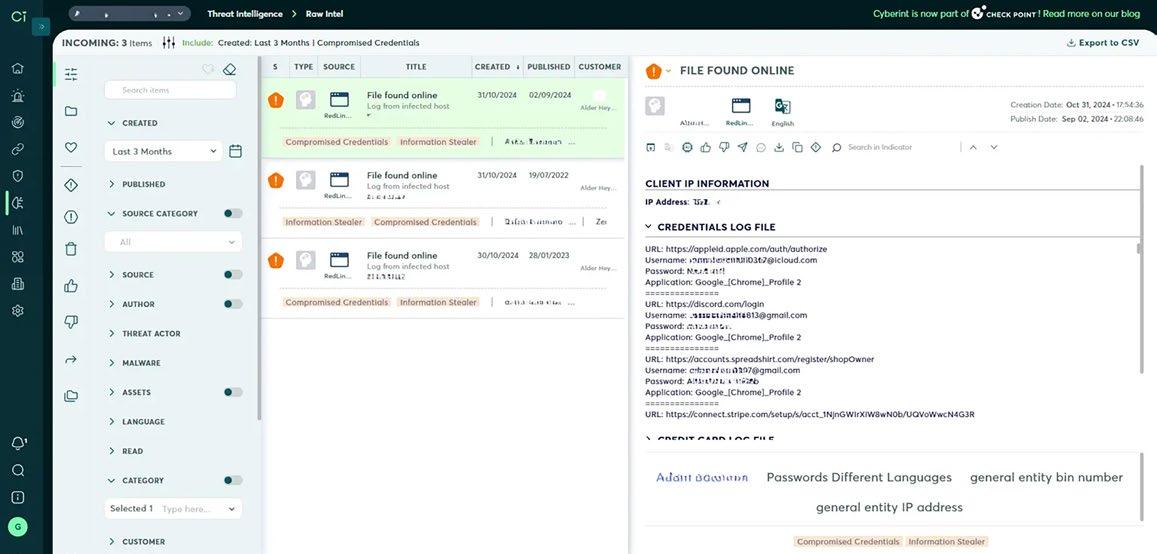Open notifications bell at sidebar bottom
This screenshot has height=554, width=1157.
click(x=18, y=443)
